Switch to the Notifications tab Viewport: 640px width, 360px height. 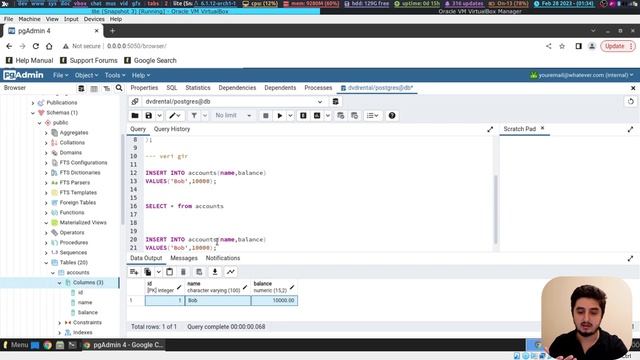[223, 258]
